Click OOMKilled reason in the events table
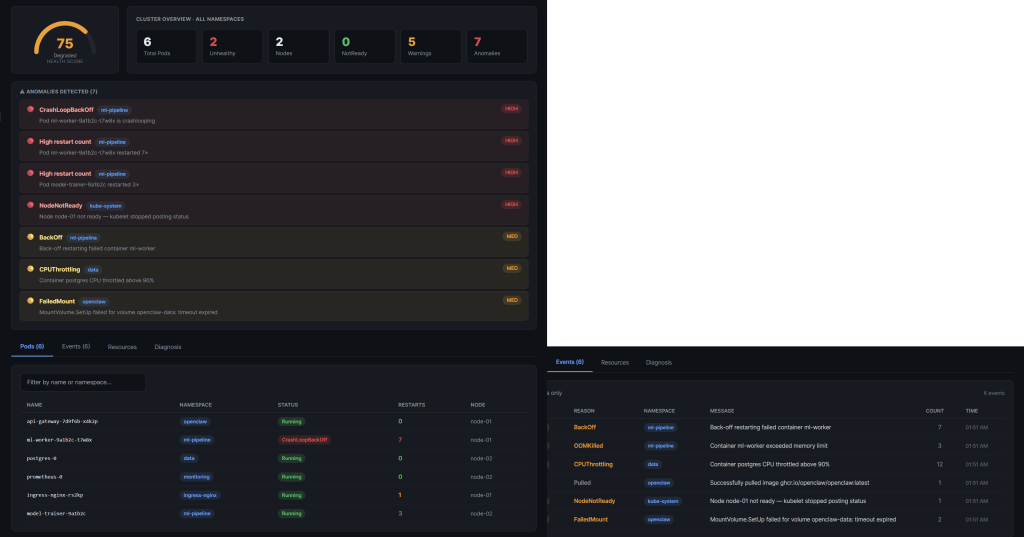The height and width of the screenshot is (537, 1024). 592,446
